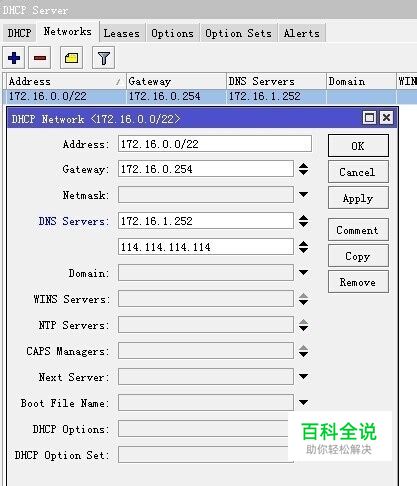Expand the Boot File Name arrow

[303, 402]
